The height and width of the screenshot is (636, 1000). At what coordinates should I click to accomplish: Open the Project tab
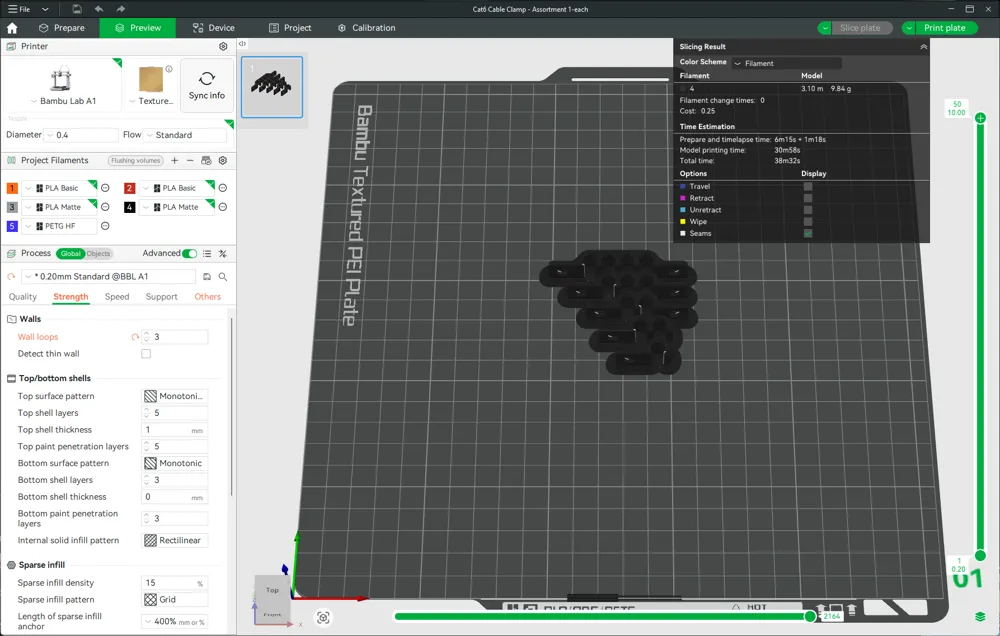click(290, 28)
